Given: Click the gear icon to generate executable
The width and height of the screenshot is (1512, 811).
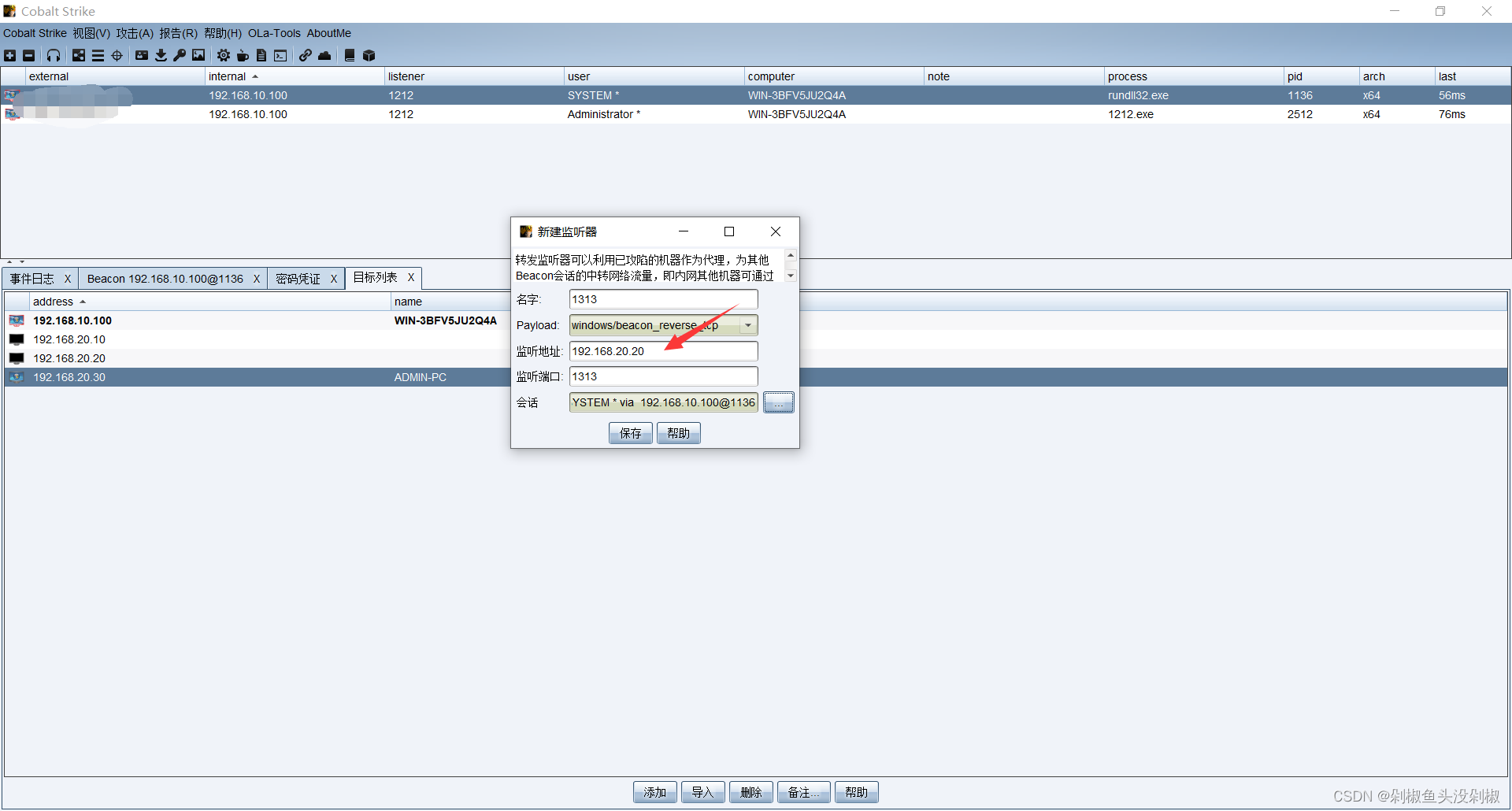Looking at the screenshot, I should point(224,55).
